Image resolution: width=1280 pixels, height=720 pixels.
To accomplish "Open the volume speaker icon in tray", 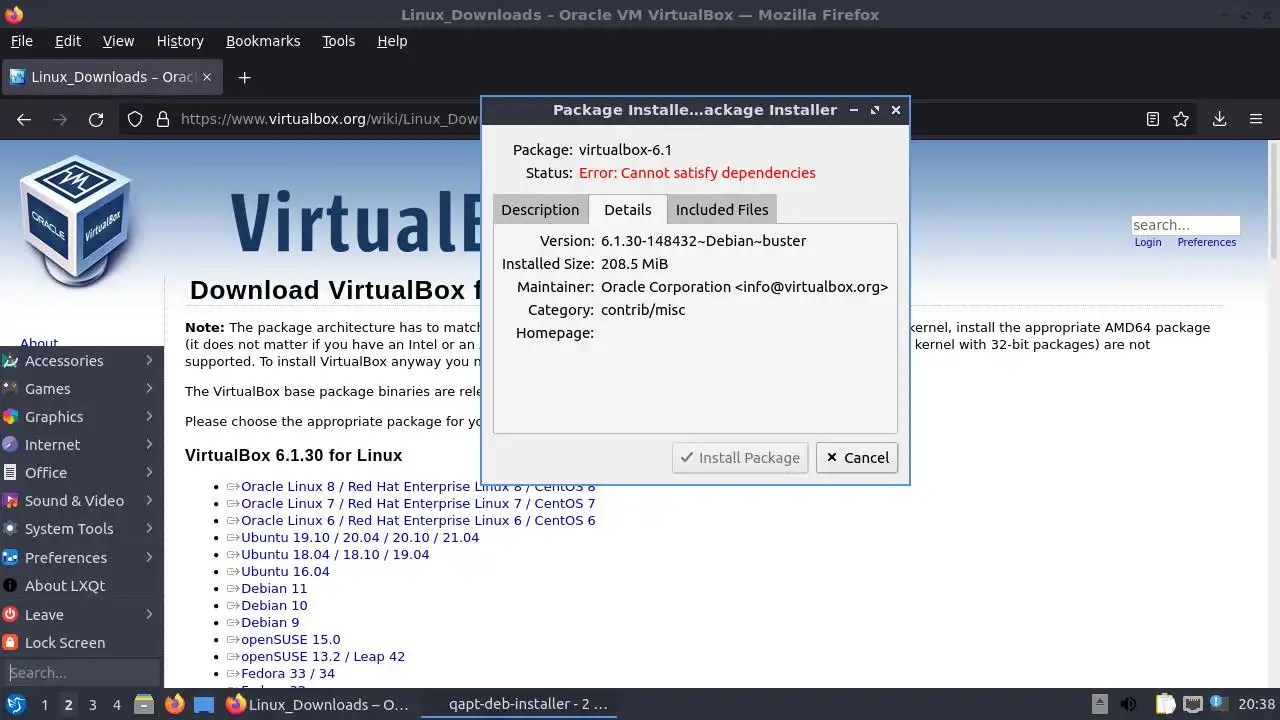I will click(1129, 704).
